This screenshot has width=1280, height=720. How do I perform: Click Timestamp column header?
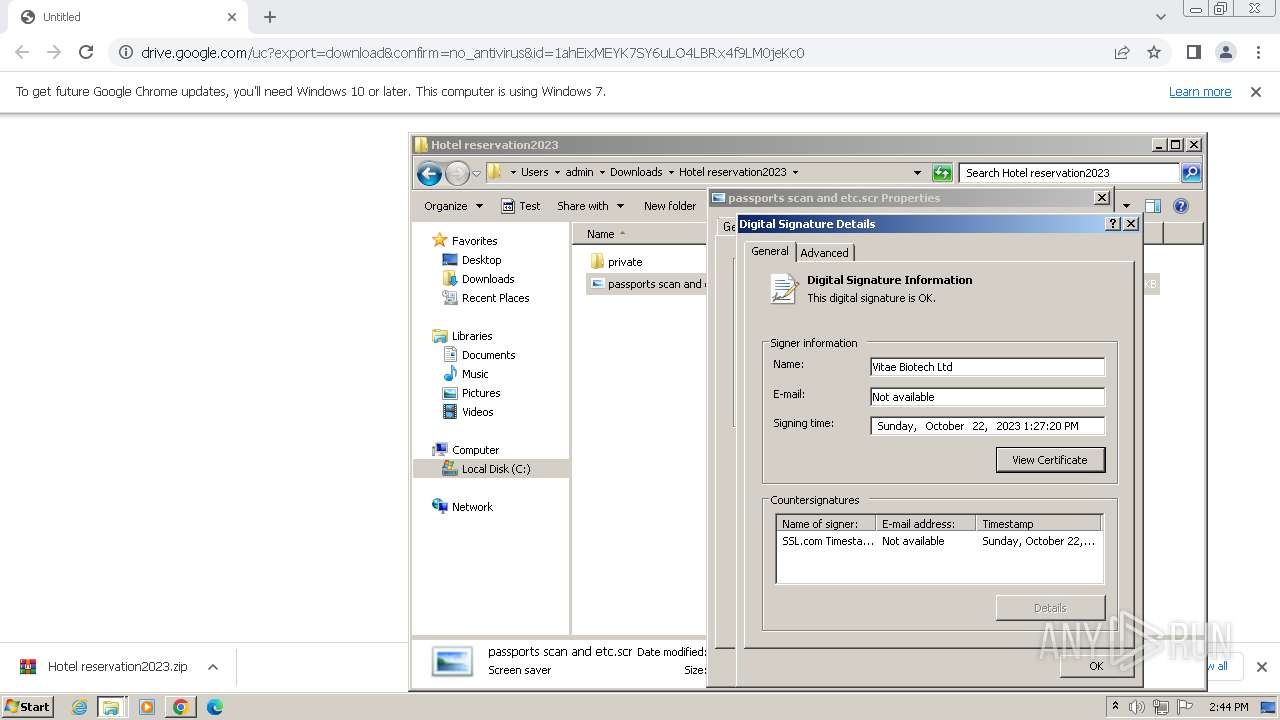point(1039,524)
